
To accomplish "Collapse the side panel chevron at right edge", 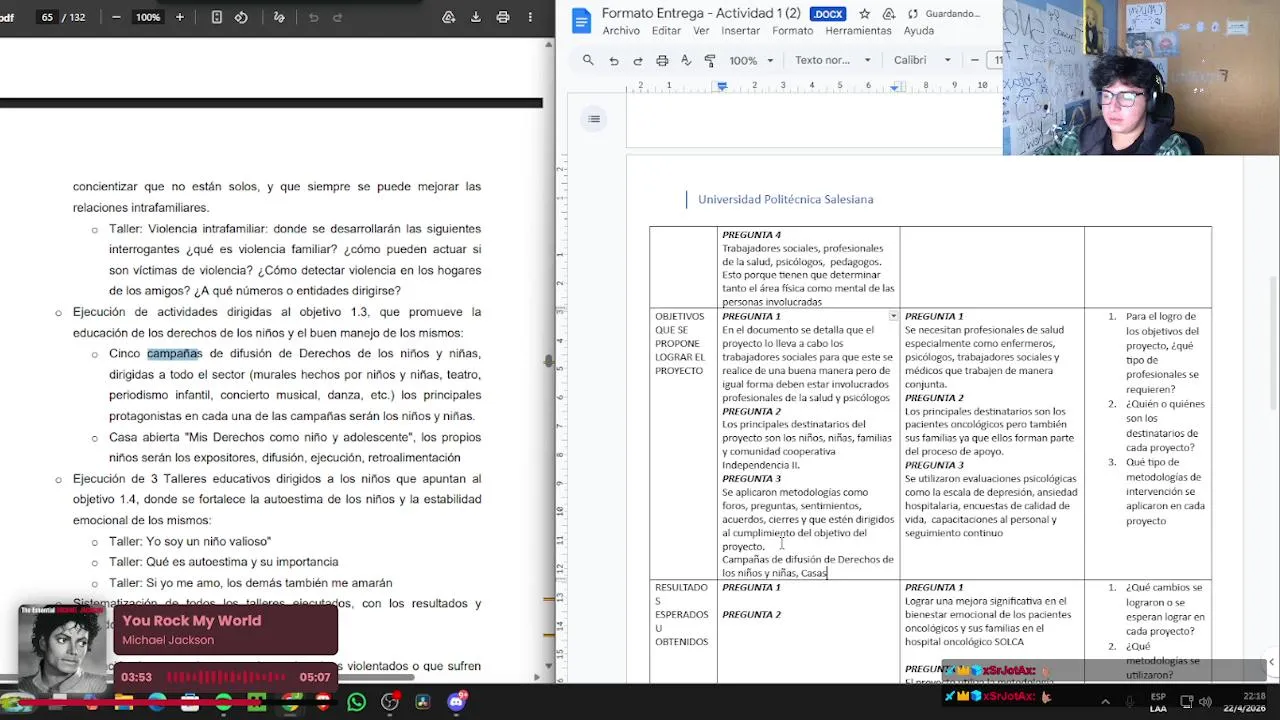I will click(x=1271, y=661).
